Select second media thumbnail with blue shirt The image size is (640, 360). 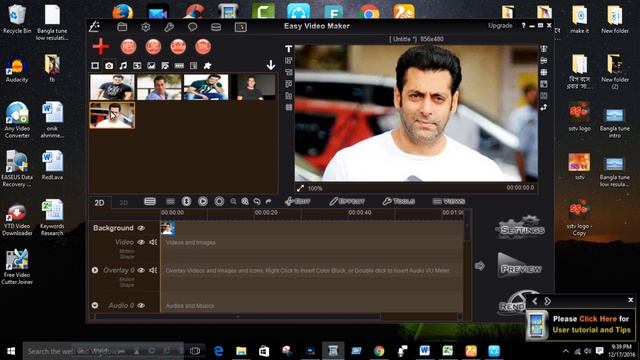pyautogui.click(x=159, y=87)
